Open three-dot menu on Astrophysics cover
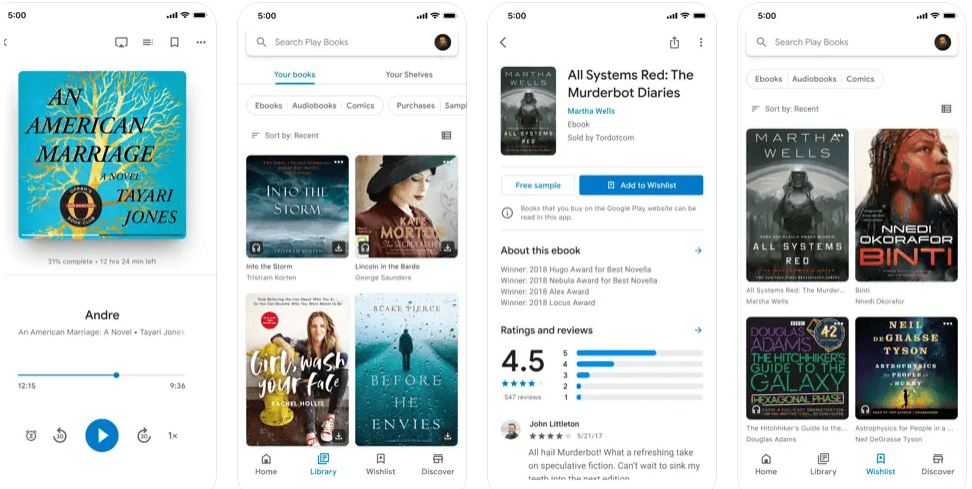Viewport: 972px width, 489px height. pos(947,324)
